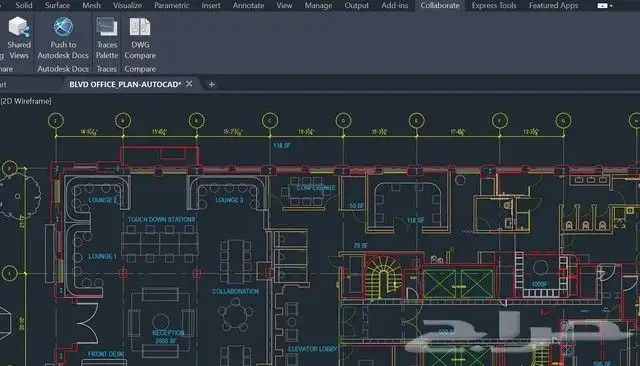
Task: Select the LOUNGE 3 room label
Action: tap(229, 200)
